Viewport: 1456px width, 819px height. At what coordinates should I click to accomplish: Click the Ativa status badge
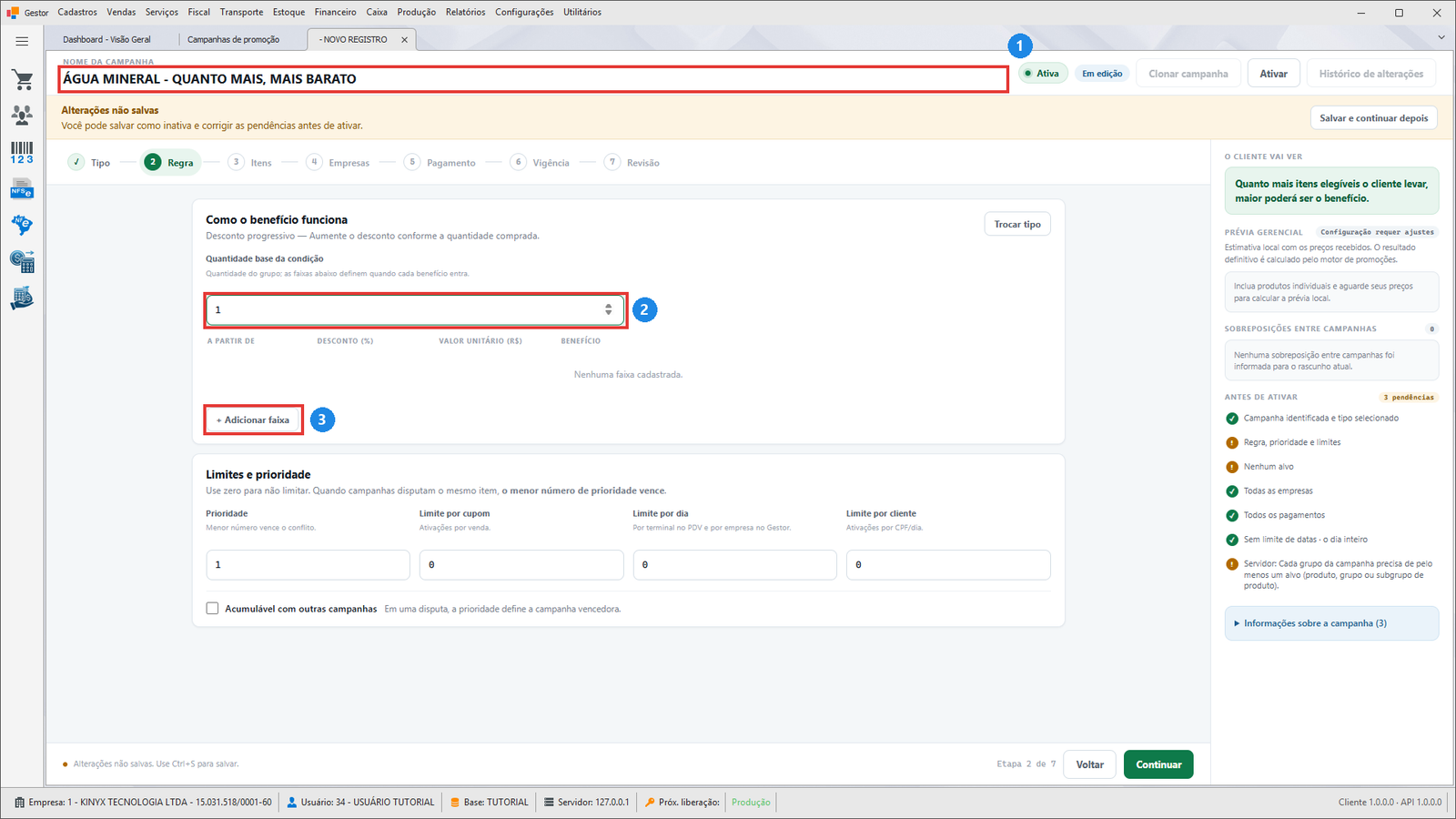[x=1042, y=74]
